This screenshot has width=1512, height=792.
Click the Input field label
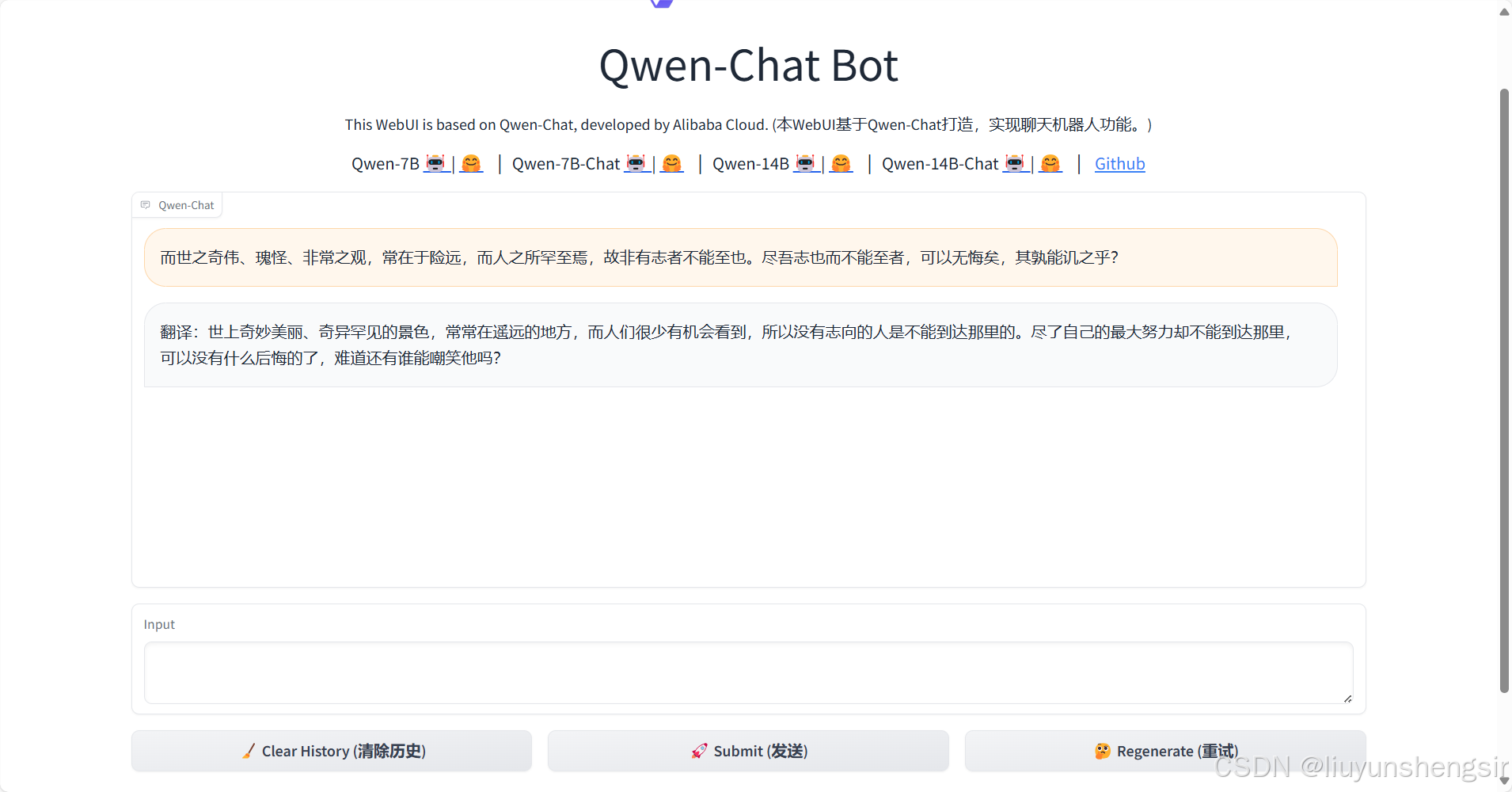[x=159, y=624]
